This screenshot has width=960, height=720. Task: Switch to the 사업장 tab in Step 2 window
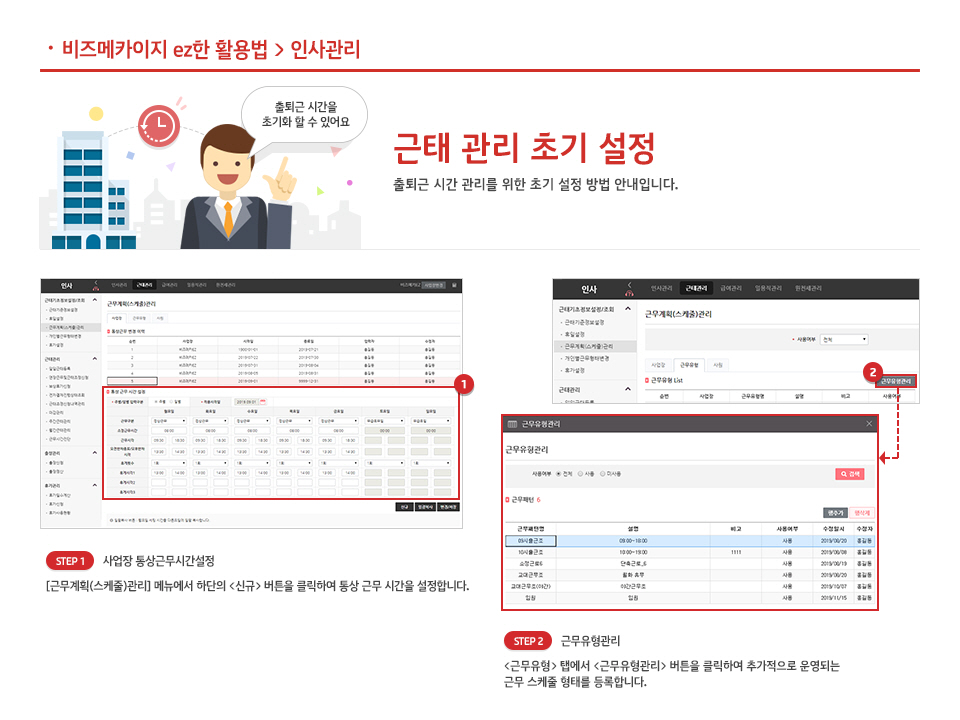tap(658, 365)
